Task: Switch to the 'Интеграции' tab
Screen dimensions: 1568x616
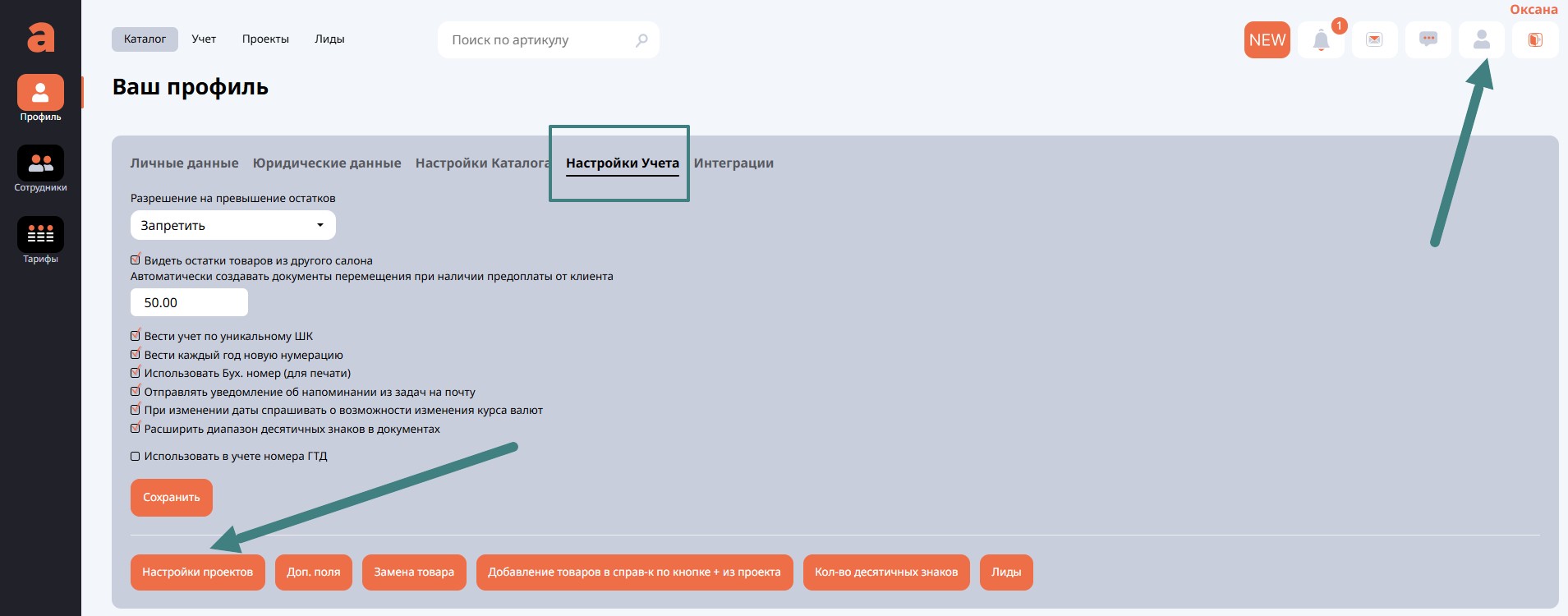Action: [x=733, y=163]
